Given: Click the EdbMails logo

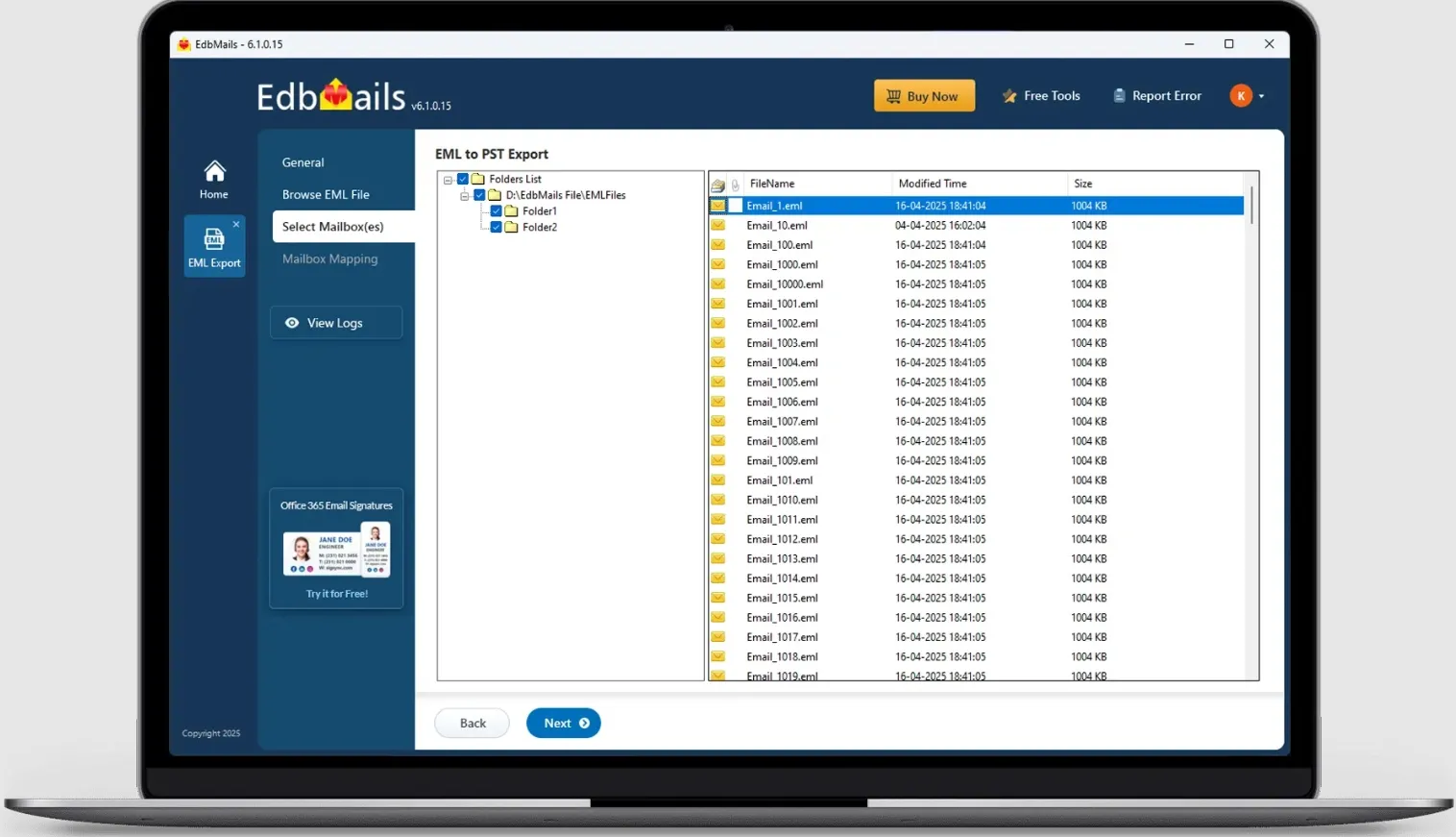Looking at the screenshot, I should [x=331, y=96].
